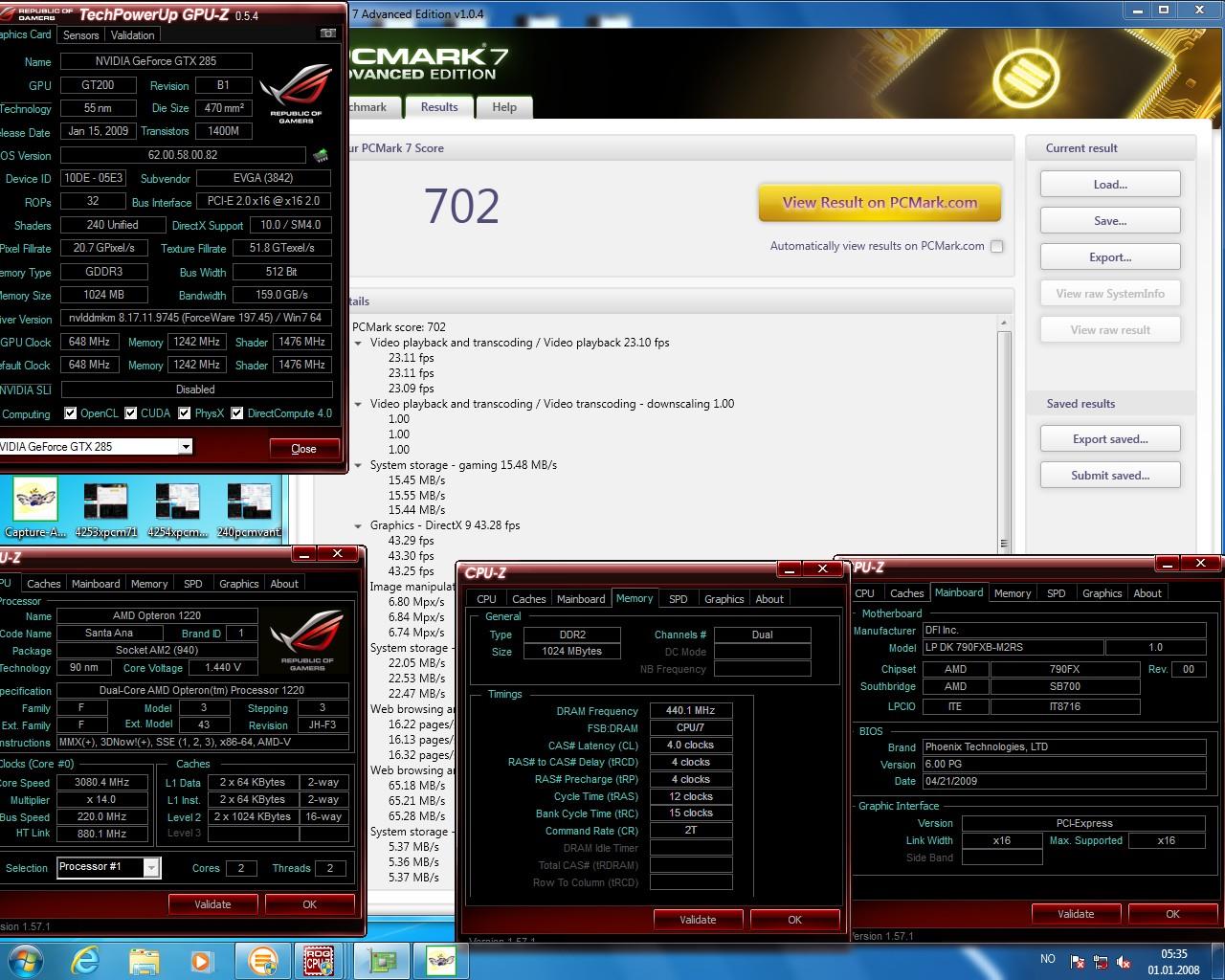Image resolution: width=1225 pixels, height=980 pixels.
Task: Click Validate in the Memory CPU-Z window
Action: pos(698,920)
